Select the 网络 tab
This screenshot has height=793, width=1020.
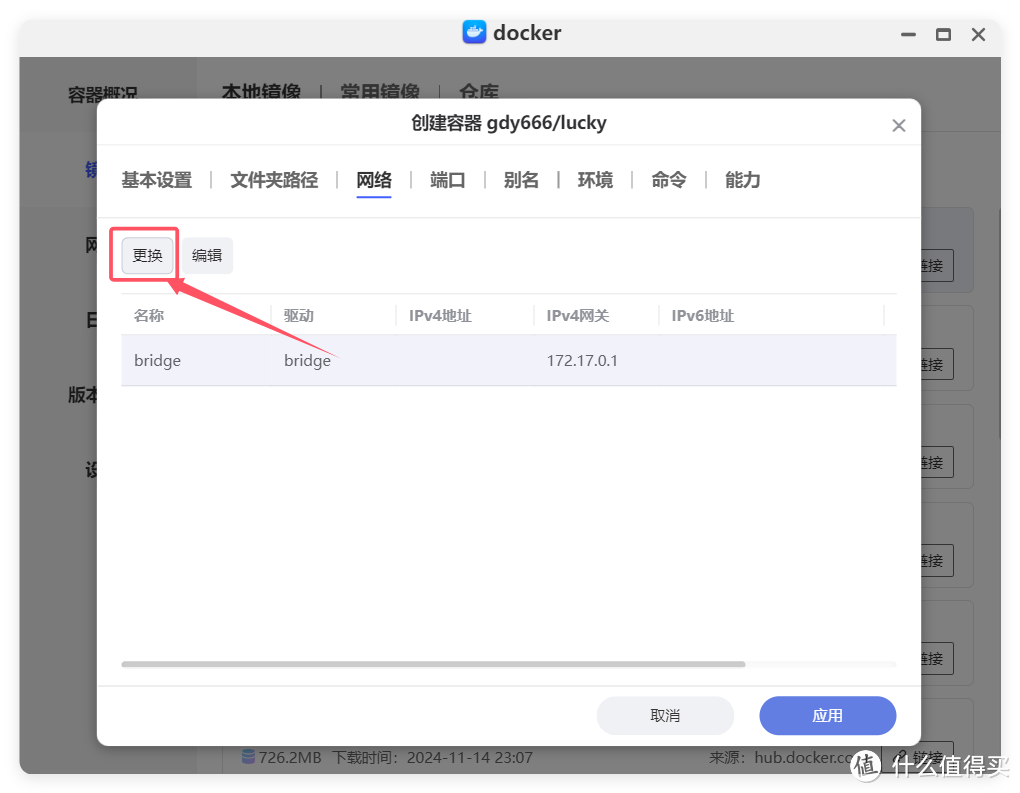(x=374, y=180)
